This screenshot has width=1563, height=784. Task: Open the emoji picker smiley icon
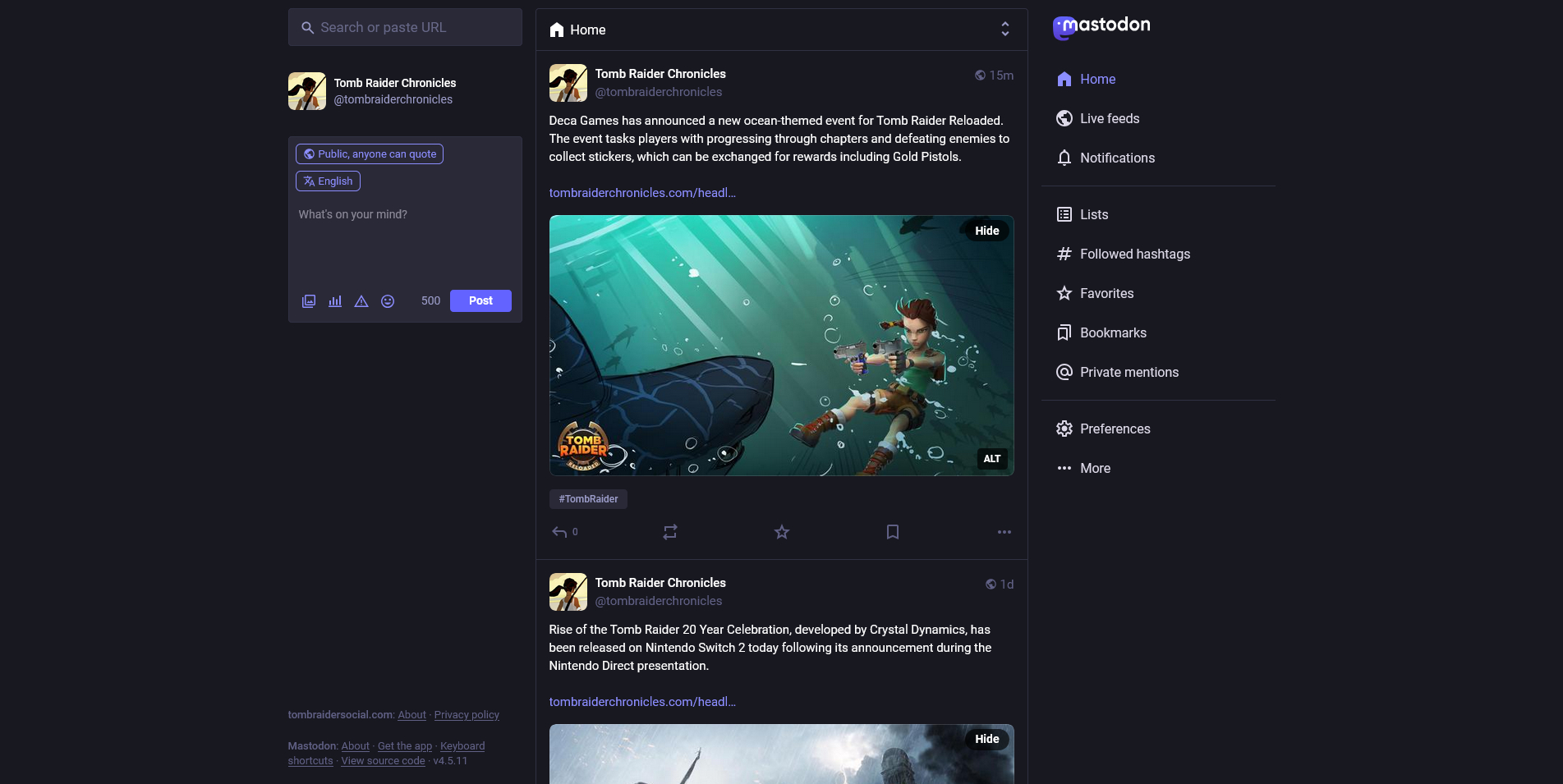pos(388,301)
